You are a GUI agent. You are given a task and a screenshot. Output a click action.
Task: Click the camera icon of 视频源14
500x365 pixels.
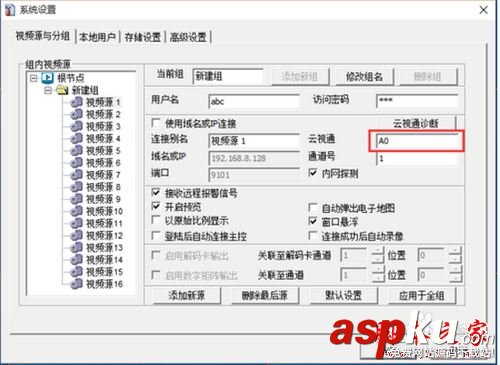click(77, 259)
